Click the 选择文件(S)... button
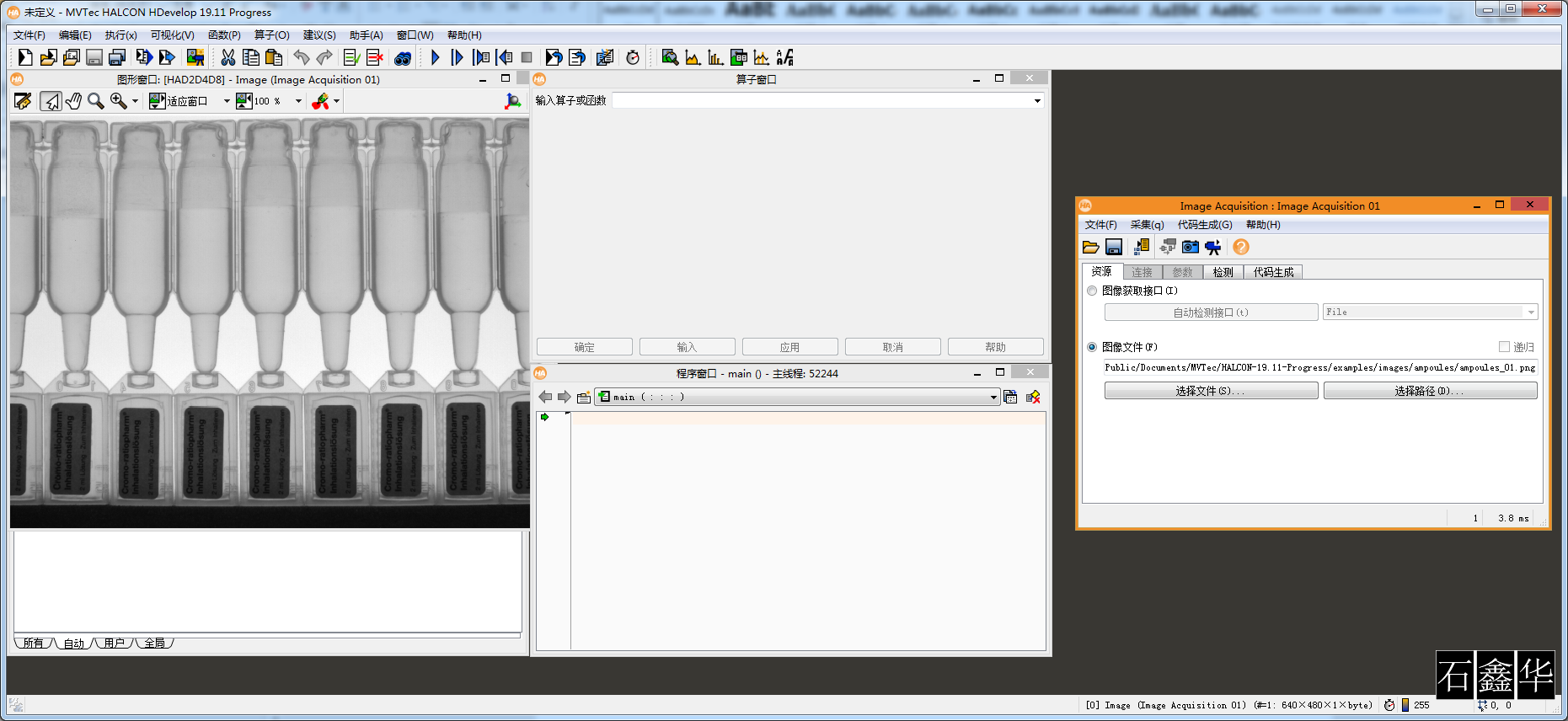1568x721 pixels. (1211, 391)
